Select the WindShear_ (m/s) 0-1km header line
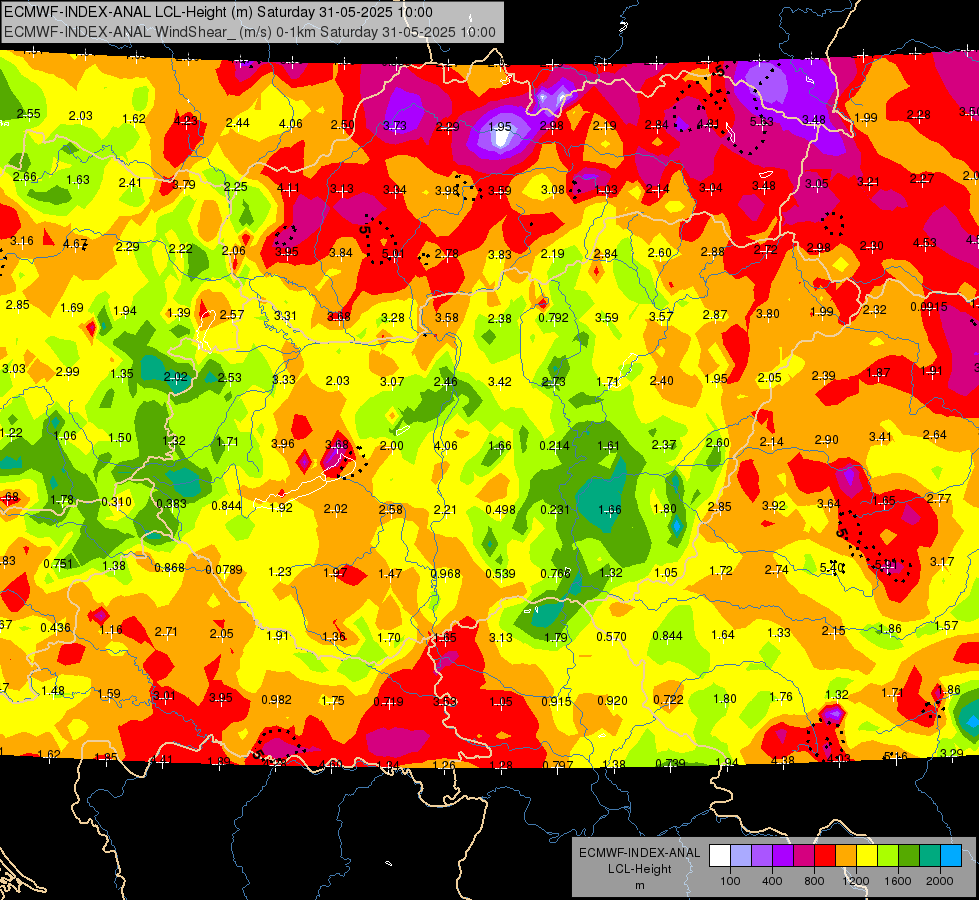This screenshot has height=900, width=979. [250, 32]
